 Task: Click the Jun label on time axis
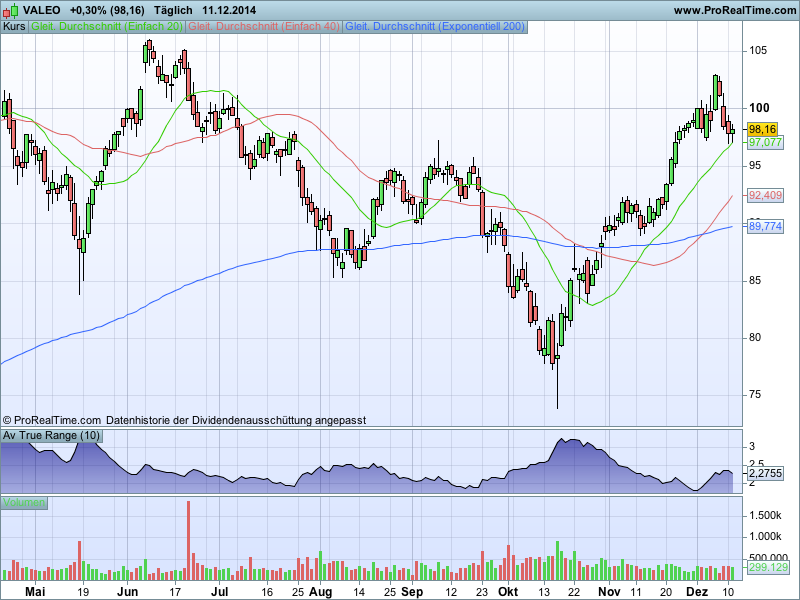(127, 592)
